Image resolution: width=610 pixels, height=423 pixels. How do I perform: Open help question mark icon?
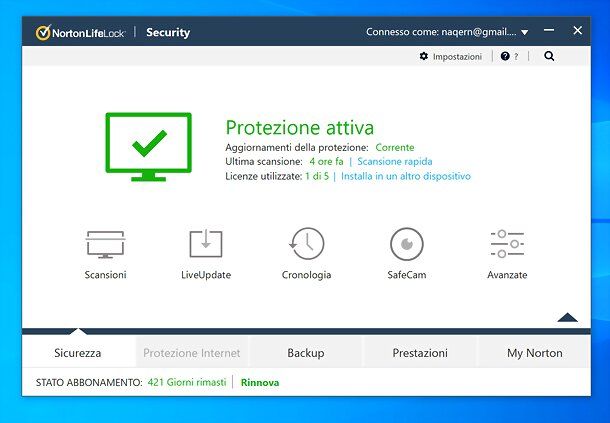(505, 56)
